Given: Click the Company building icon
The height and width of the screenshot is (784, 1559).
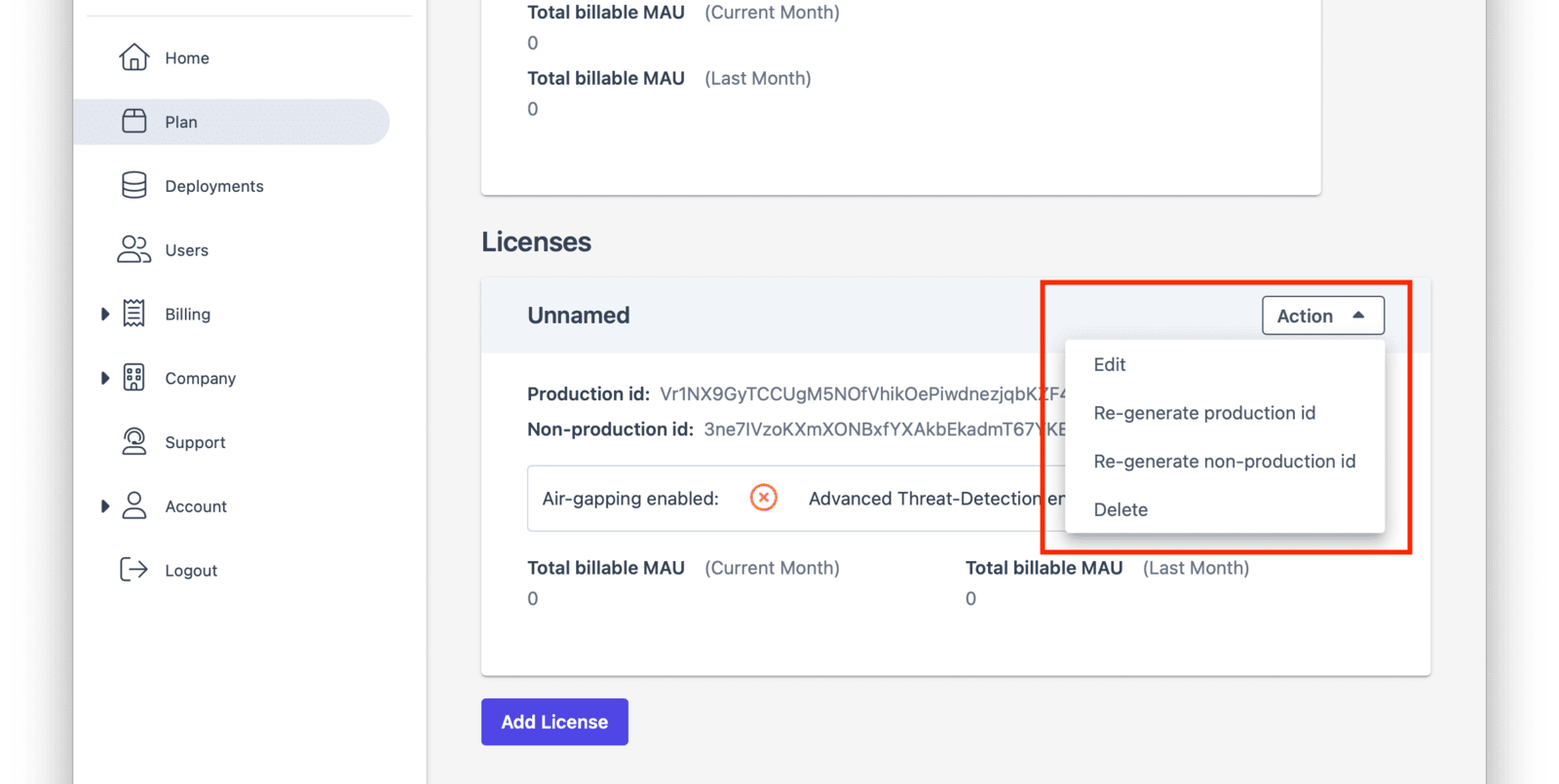Looking at the screenshot, I should point(133,378).
